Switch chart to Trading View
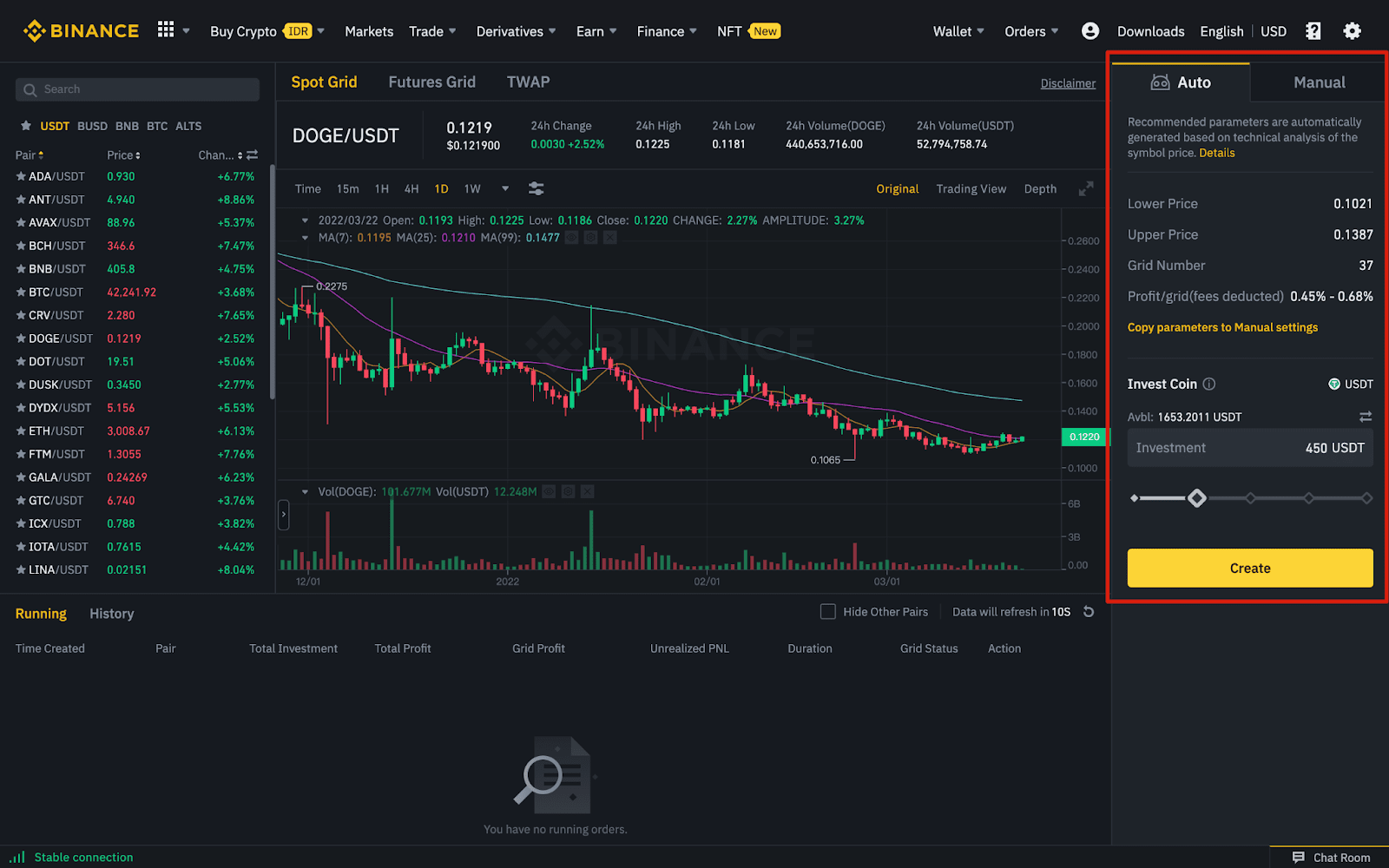The image size is (1389, 868). pos(971,188)
